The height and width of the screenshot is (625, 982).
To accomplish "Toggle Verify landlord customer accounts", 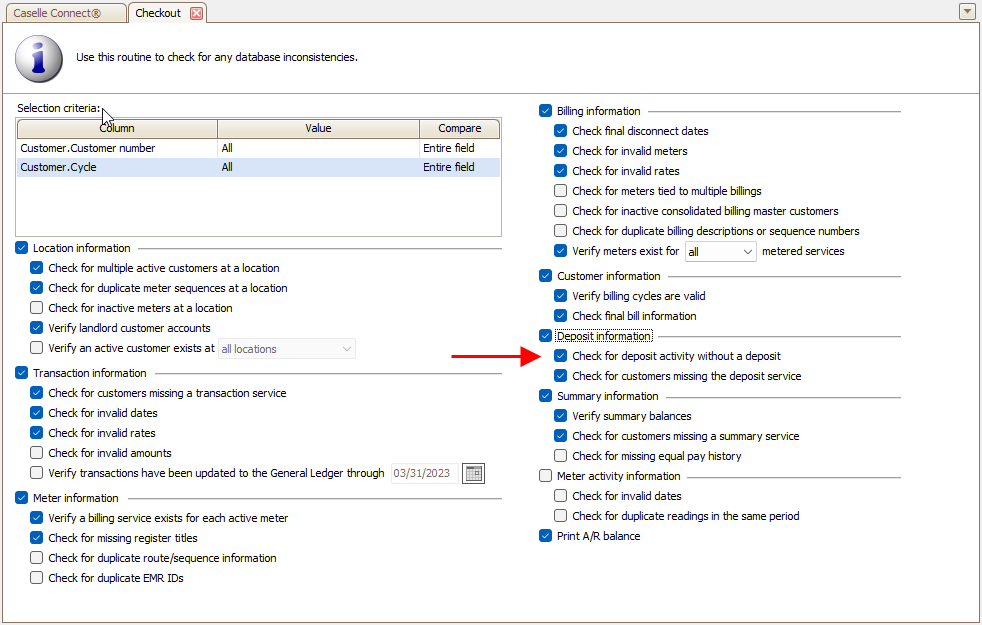I will point(37,328).
